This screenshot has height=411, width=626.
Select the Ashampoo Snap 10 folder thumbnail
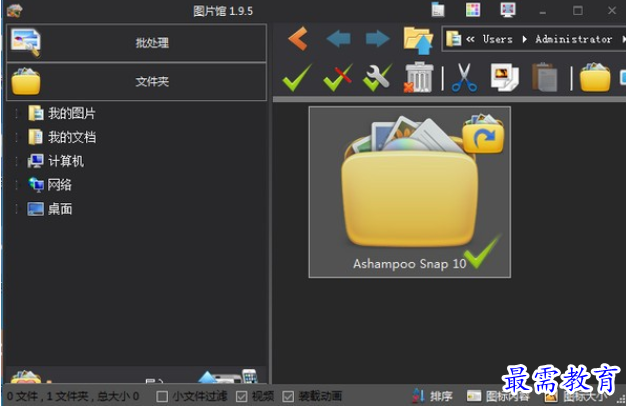[x=410, y=192]
